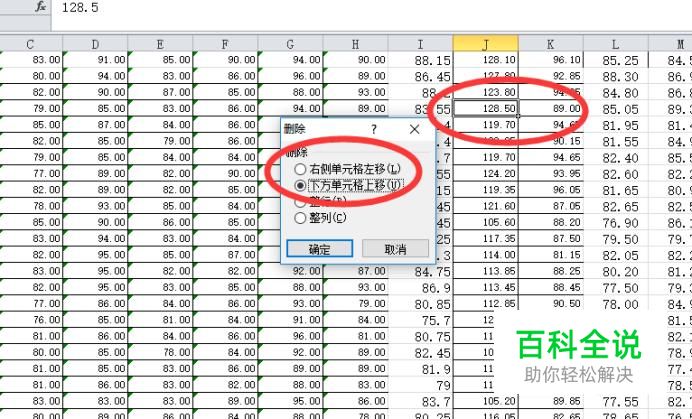The image size is (692, 419).
Task: Select column E header
Action: coord(160,44)
